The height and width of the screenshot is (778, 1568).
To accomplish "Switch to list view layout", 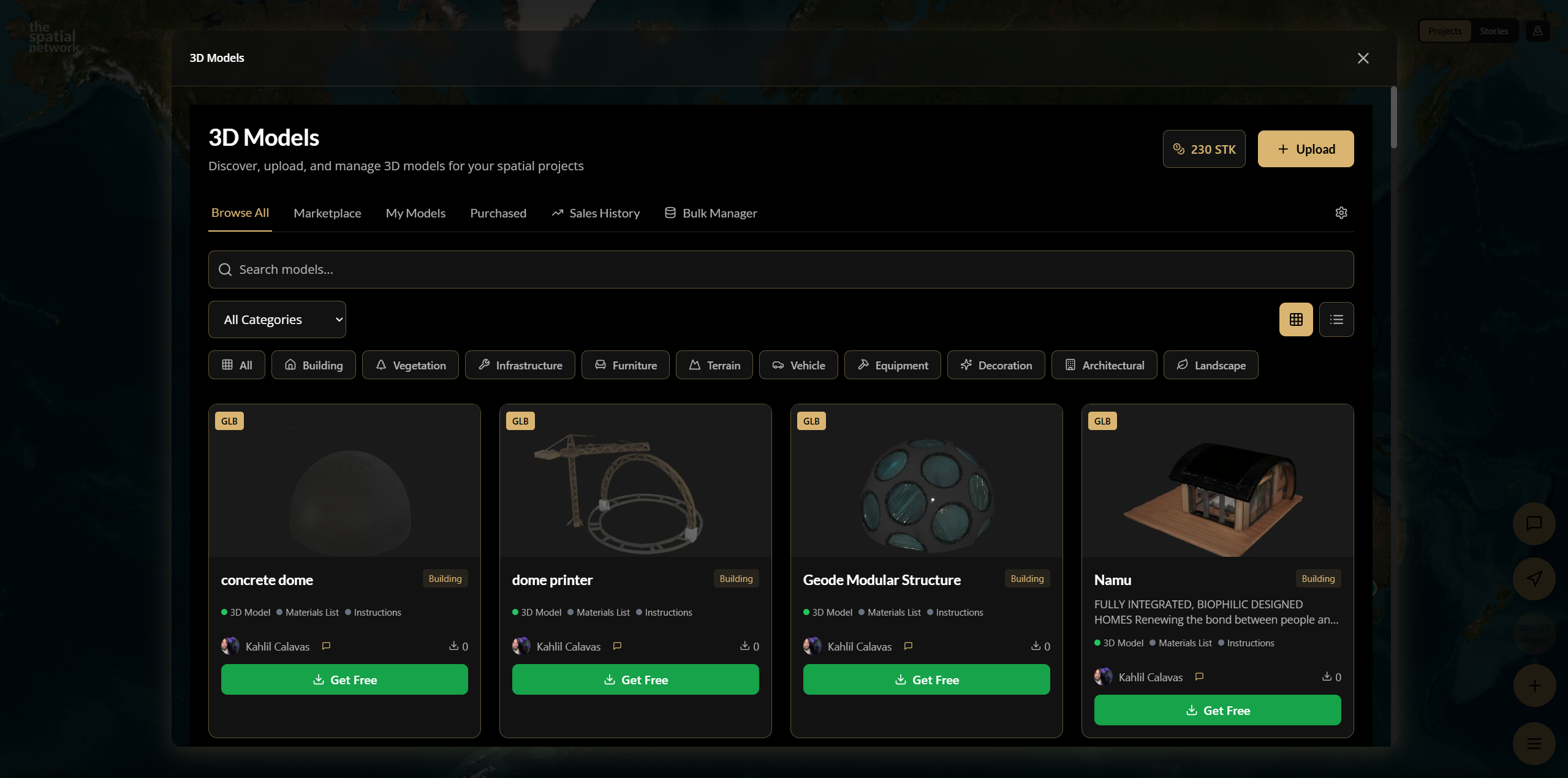I will pyautogui.click(x=1336, y=319).
